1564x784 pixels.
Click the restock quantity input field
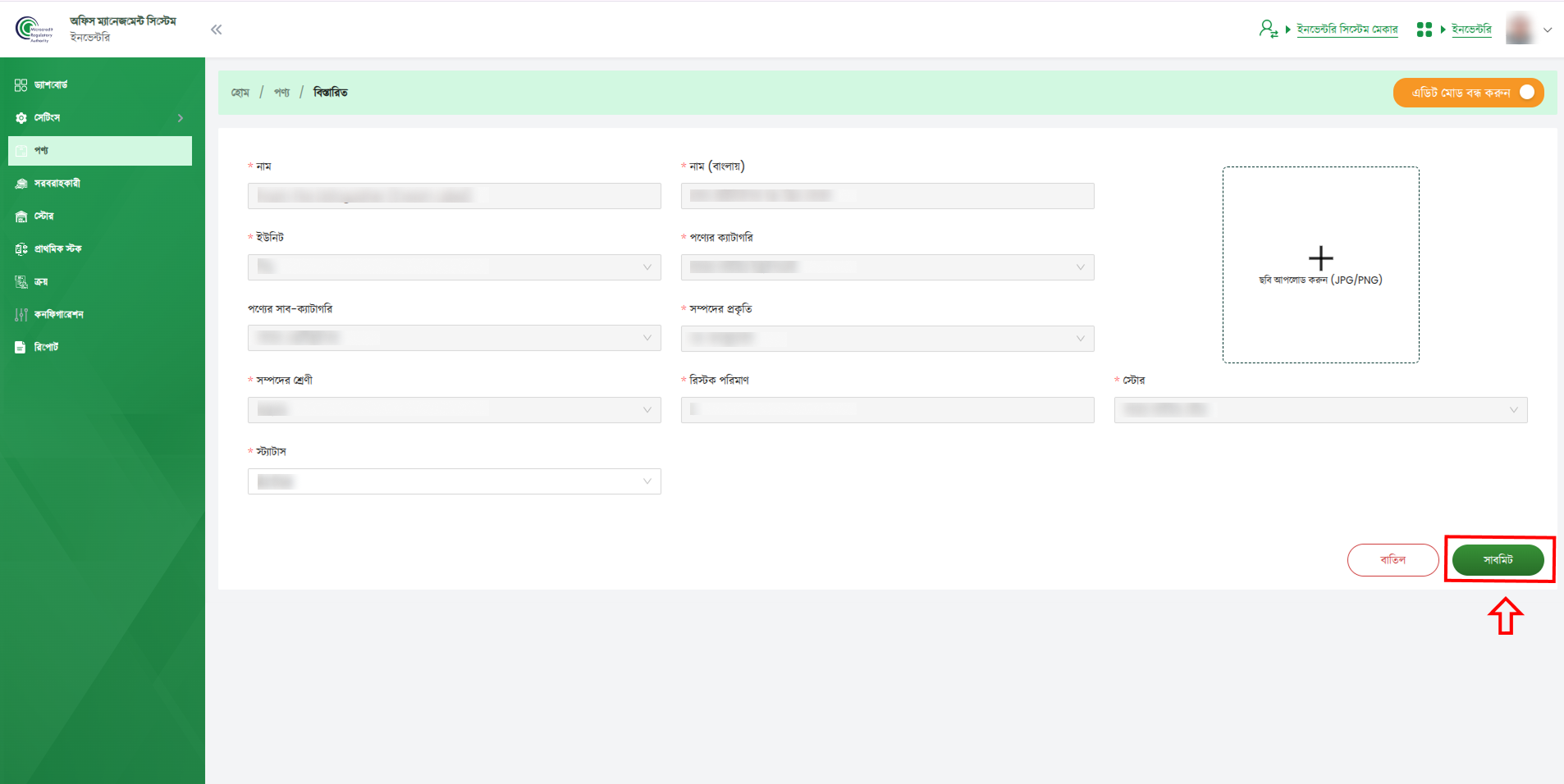pyautogui.click(x=887, y=410)
